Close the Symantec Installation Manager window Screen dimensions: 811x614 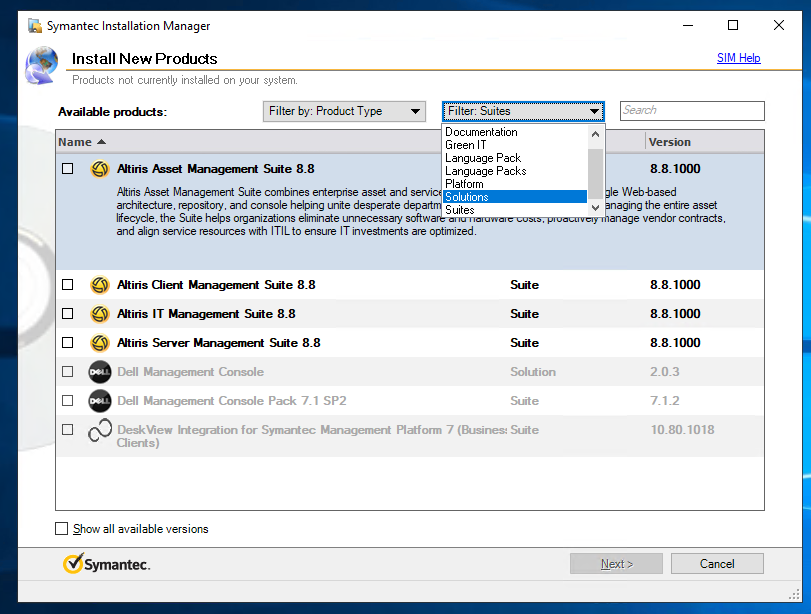coord(778,25)
